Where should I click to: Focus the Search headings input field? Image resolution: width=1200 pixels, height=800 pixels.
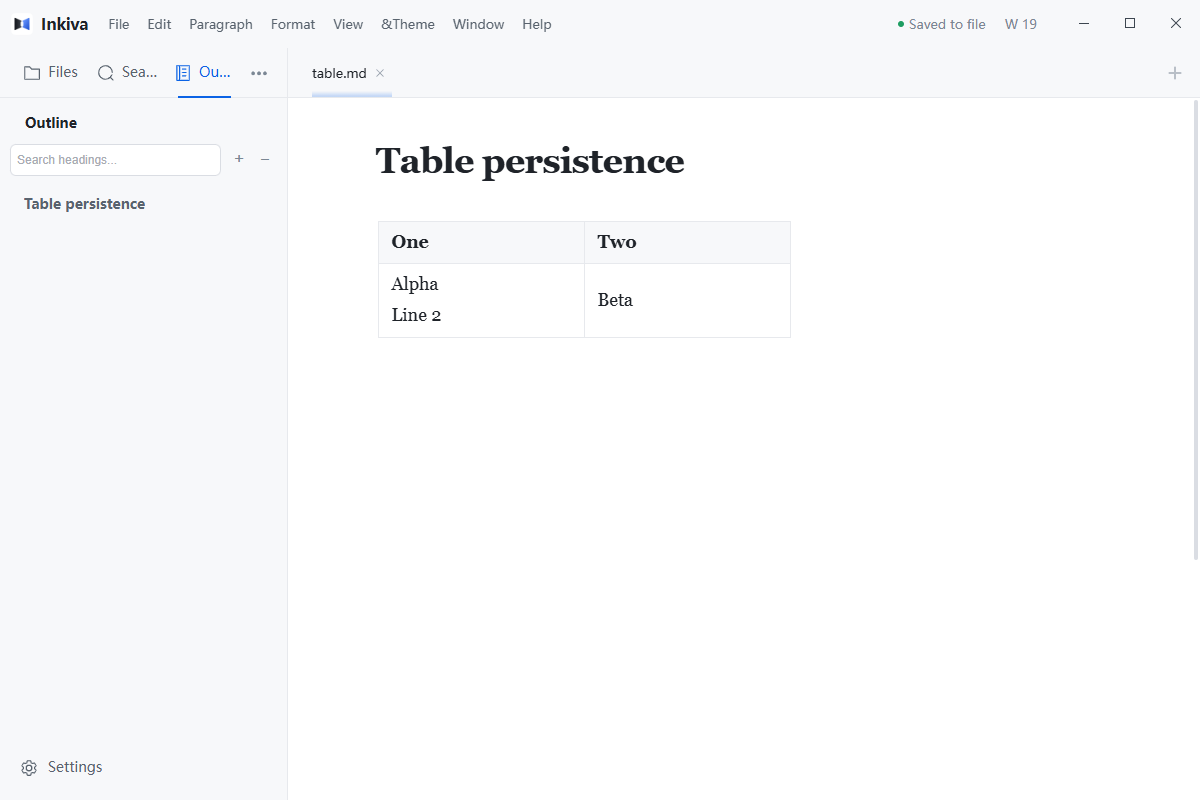click(115, 160)
